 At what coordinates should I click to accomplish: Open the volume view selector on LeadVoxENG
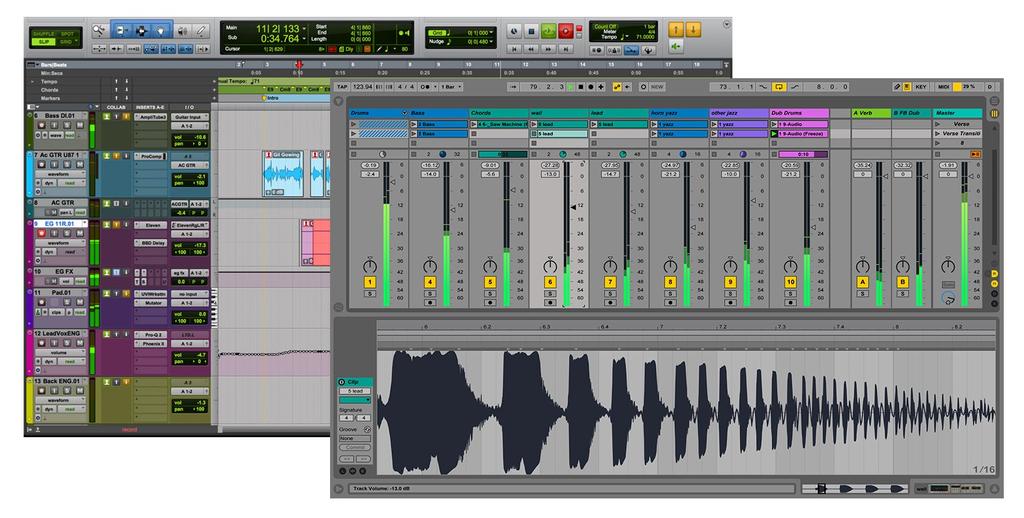tap(58, 352)
